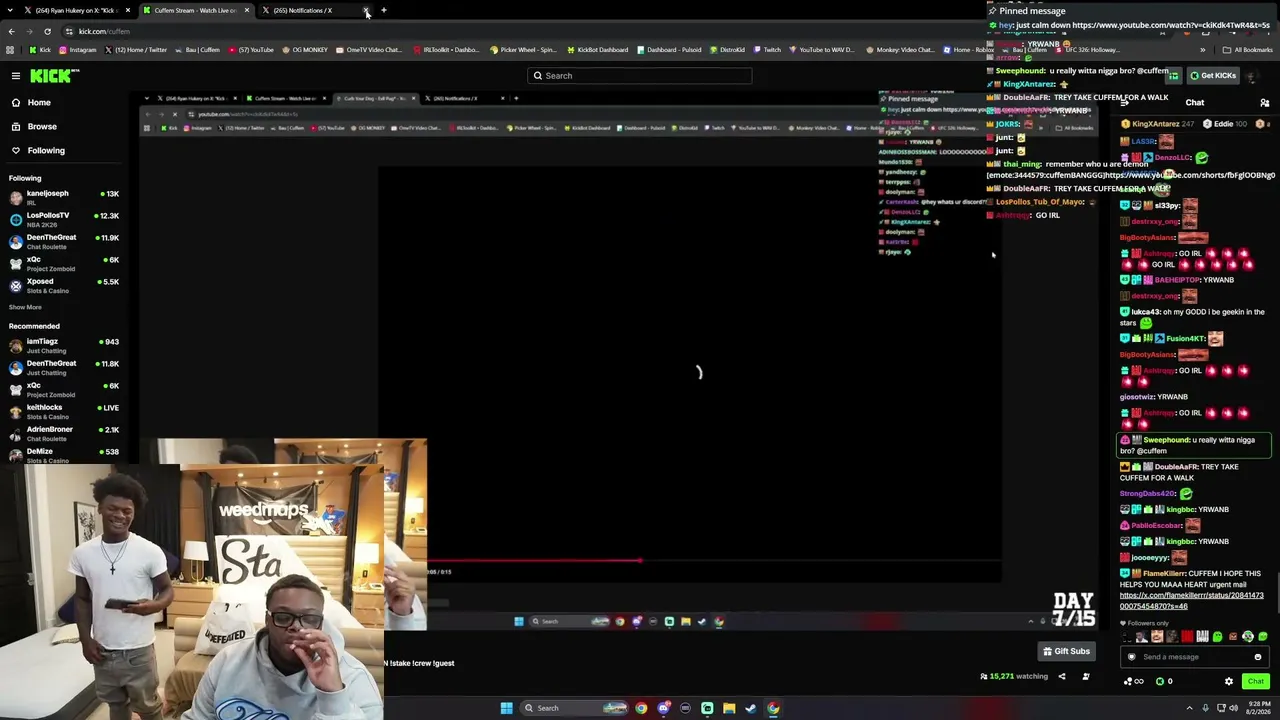Expand hidden bookmarks overflow chevron
The width and height of the screenshot is (1280, 720).
pyautogui.click(x=1202, y=50)
